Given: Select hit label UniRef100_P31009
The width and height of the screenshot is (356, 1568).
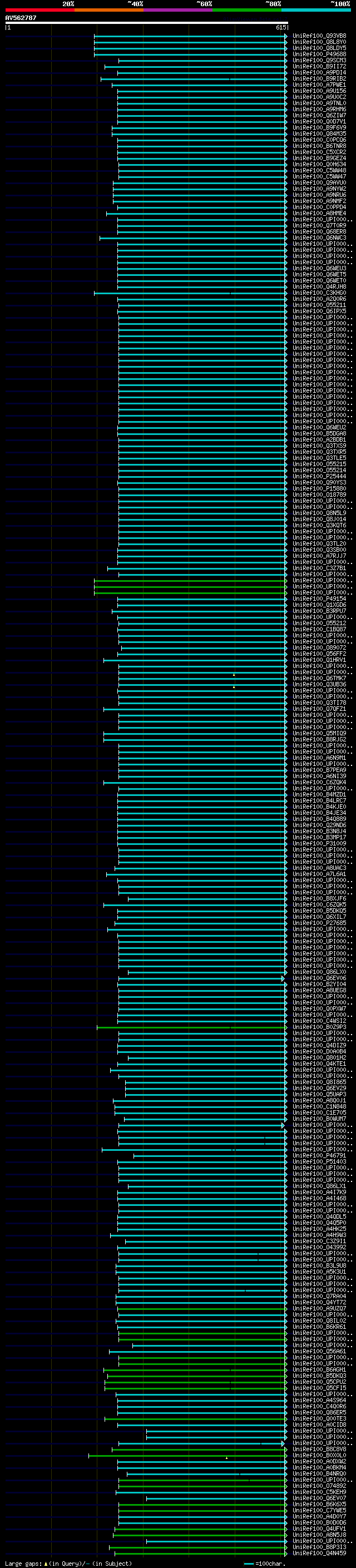Looking at the screenshot, I should coord(319,843).
